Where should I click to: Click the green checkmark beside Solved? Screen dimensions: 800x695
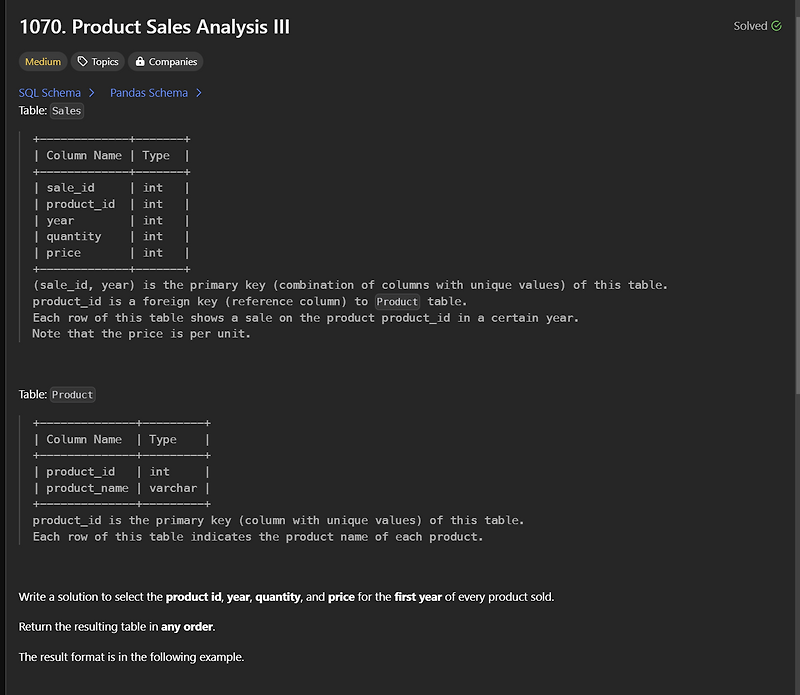tap(777, 25)
